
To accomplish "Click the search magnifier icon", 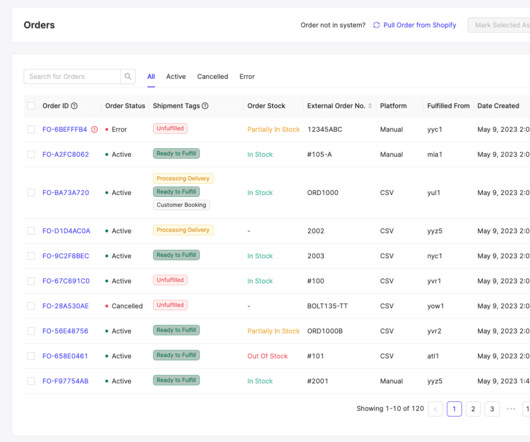I will click(128, 76).
